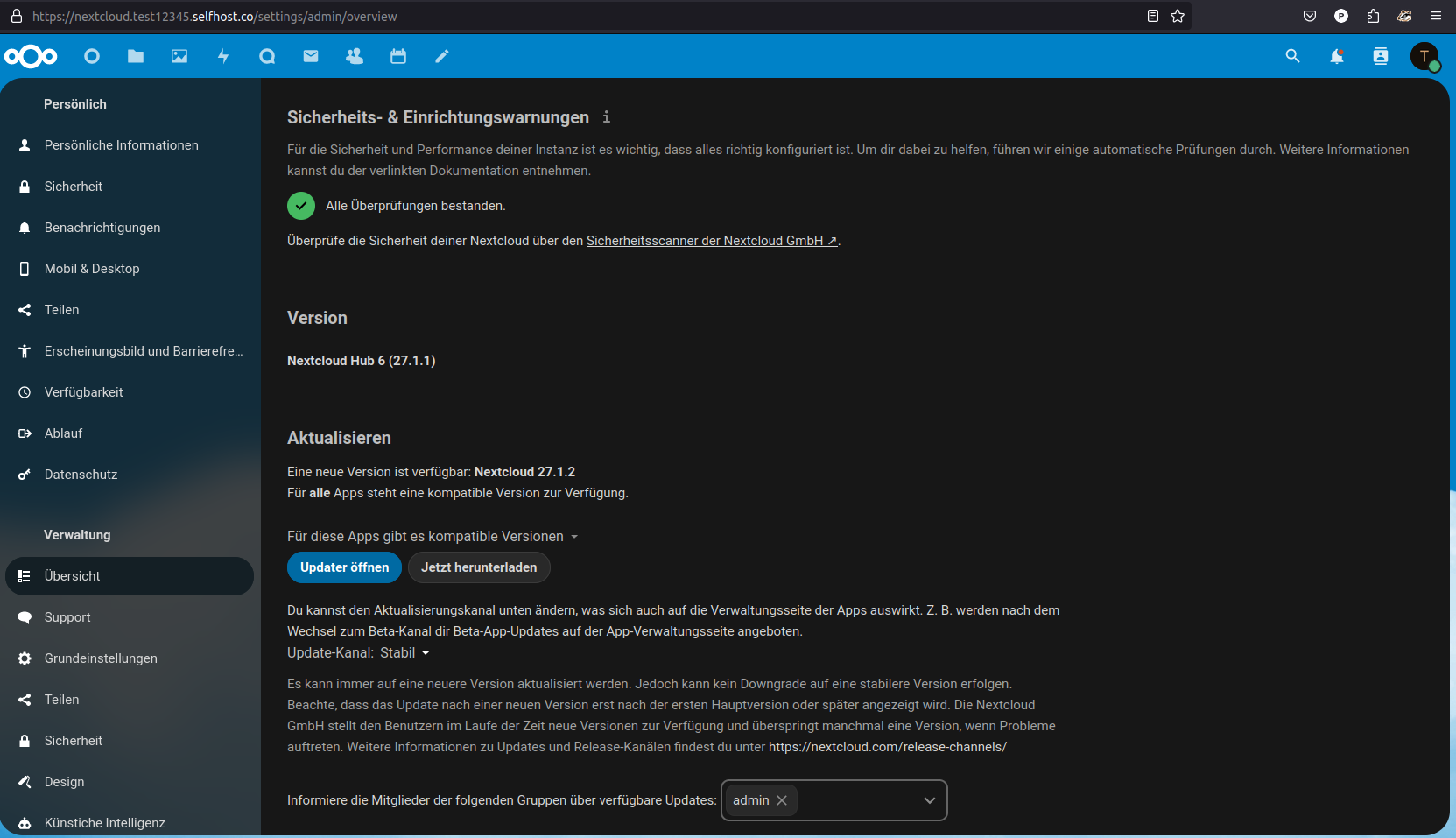This screenshot has width=1456, height=838.
Task: Open the user avatar menu
Action: tap(1424, 56)
